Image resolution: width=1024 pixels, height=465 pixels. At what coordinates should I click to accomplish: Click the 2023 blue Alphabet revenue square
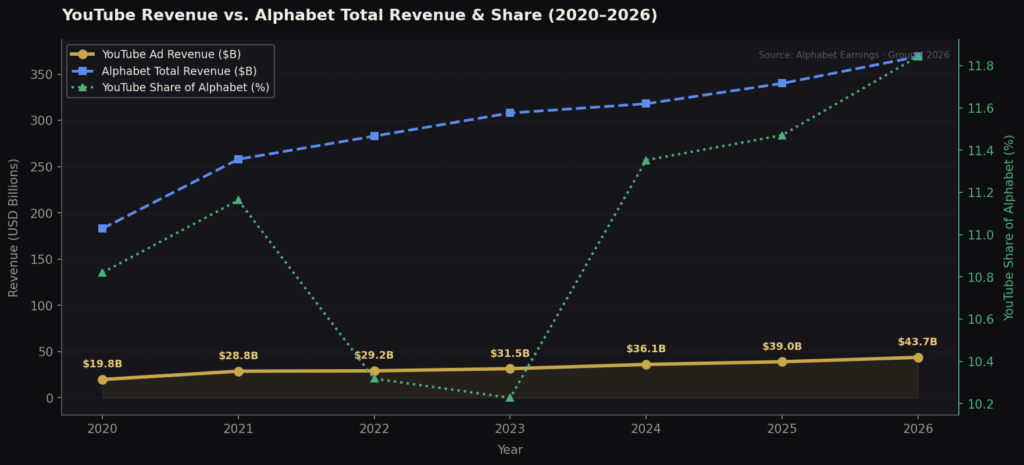[510, 113]
